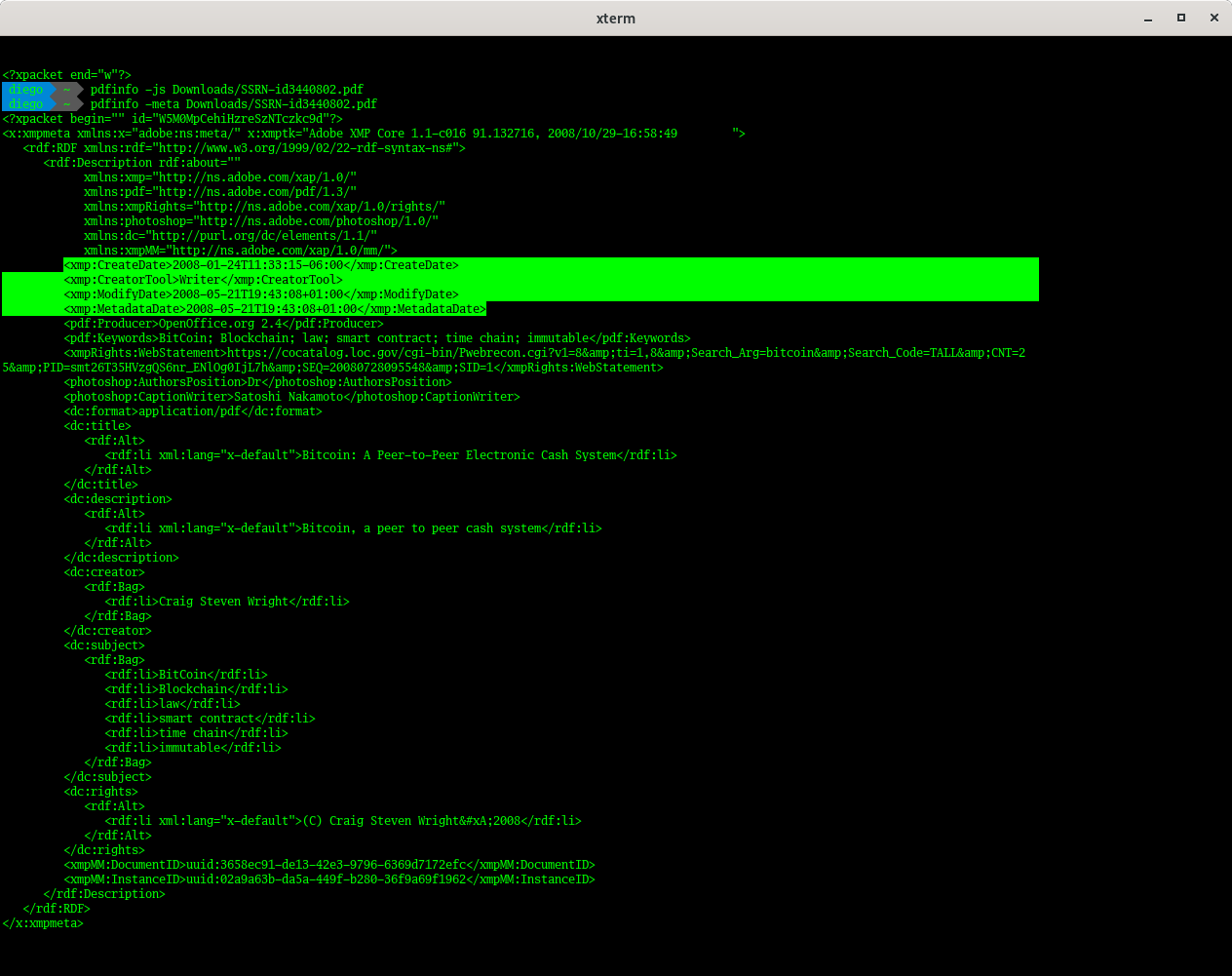Click the opening <dc:creator> tag
Image resolution: width=1232 pixels, height=976 pixels.
(104, 572)
